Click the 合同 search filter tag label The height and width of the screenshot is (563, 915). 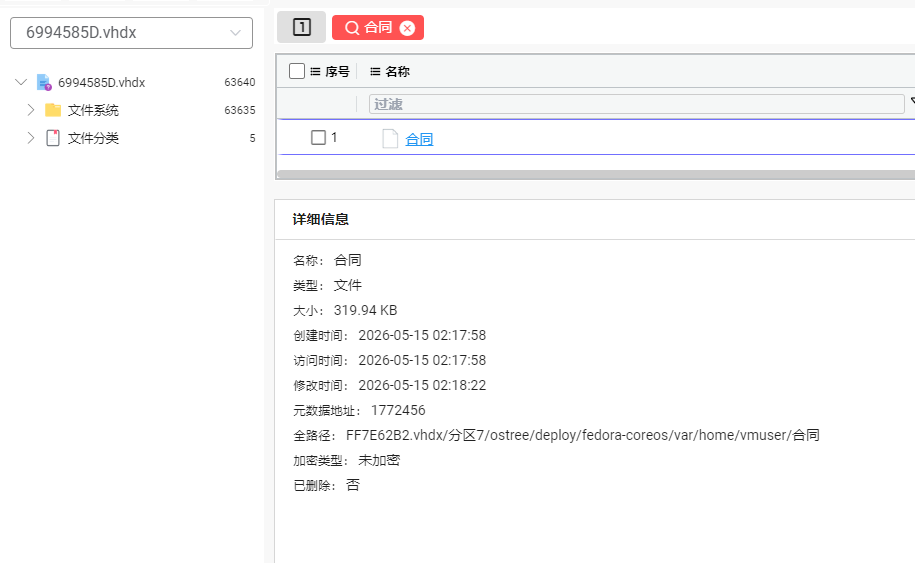[x=378, y=27]
